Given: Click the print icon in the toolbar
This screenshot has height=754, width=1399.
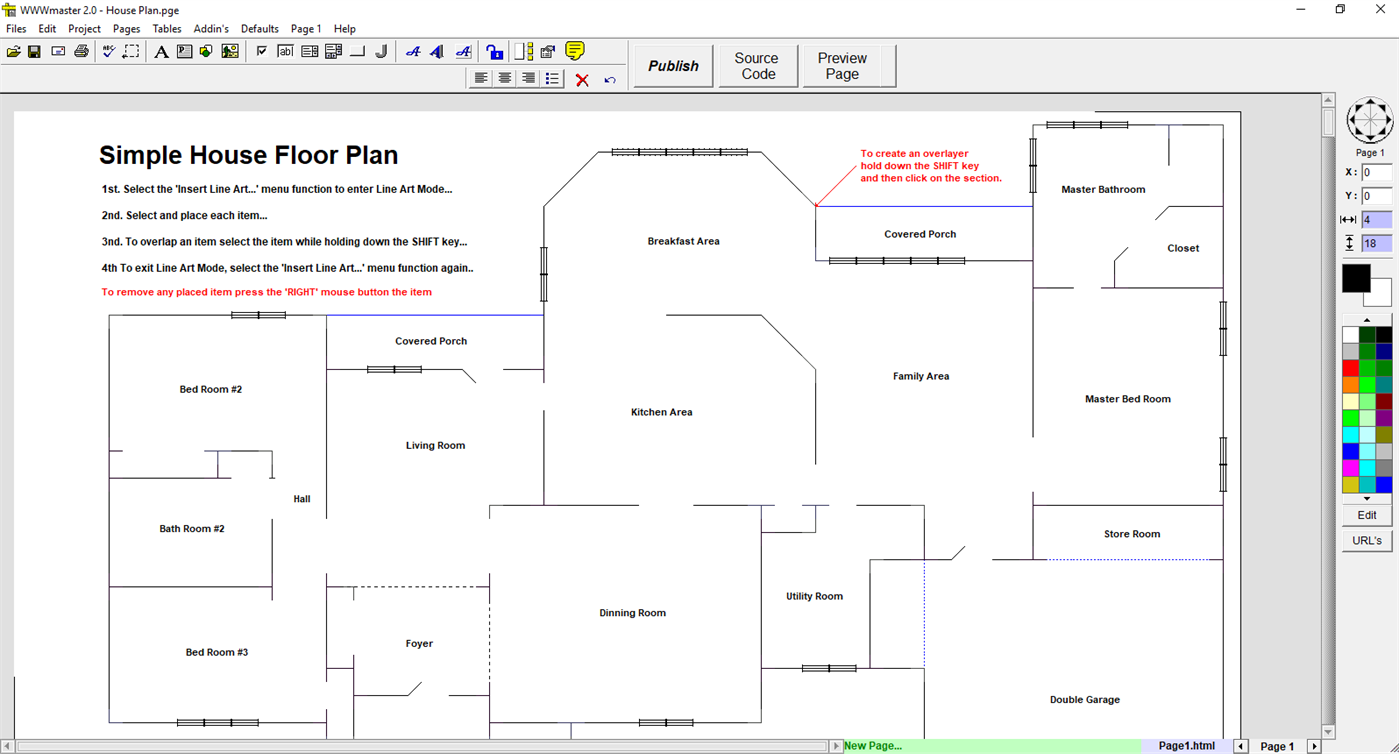Looking at the screenshot, I should pyautogui.click(x=81, y=51).
